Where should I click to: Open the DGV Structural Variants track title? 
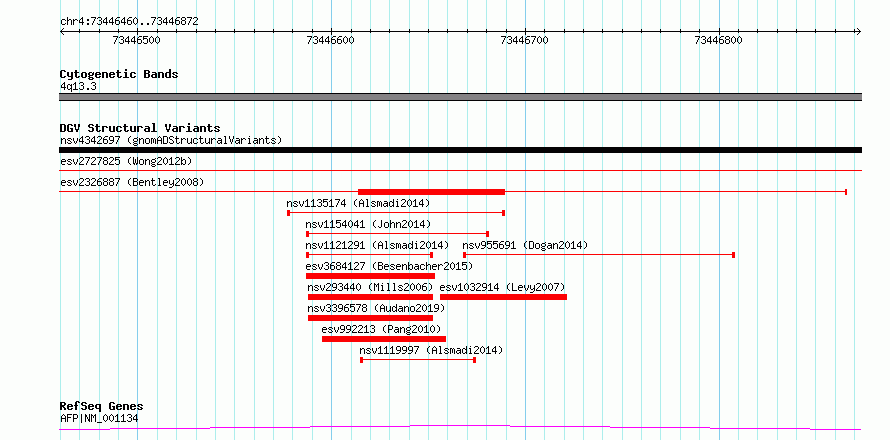coord(140,128)
